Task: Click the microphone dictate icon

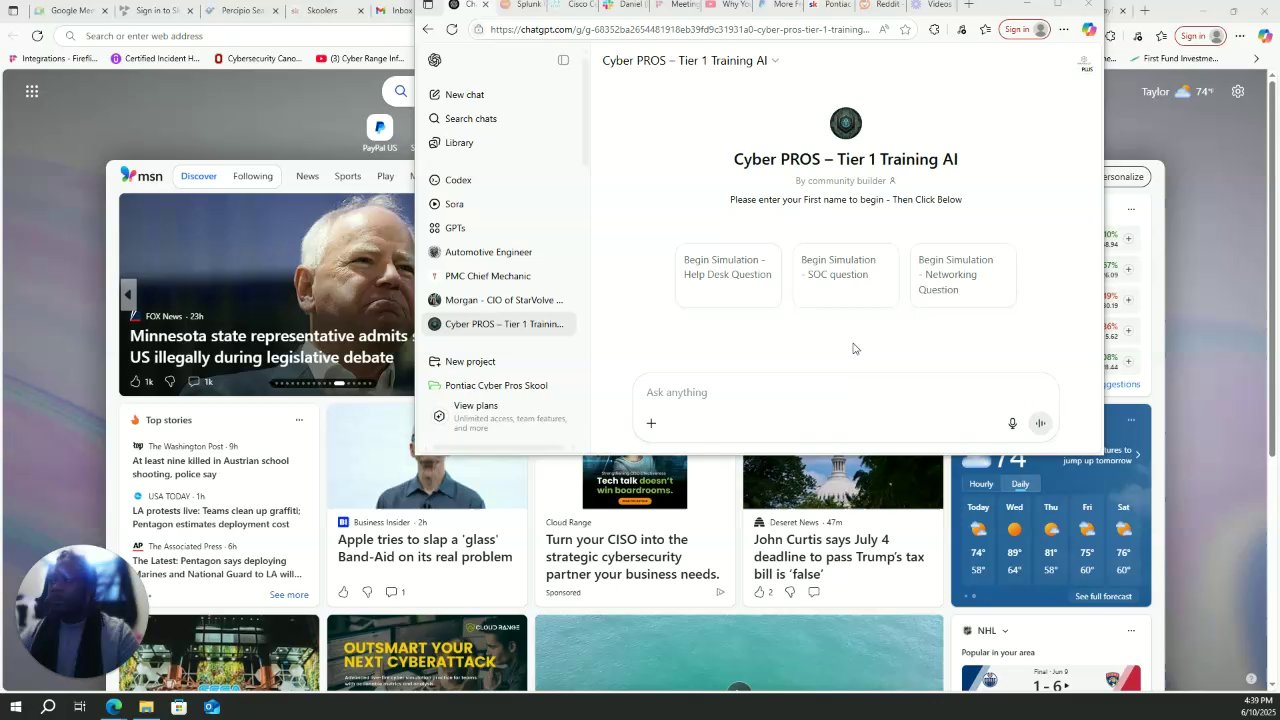Action: (x=1012, y=423)
